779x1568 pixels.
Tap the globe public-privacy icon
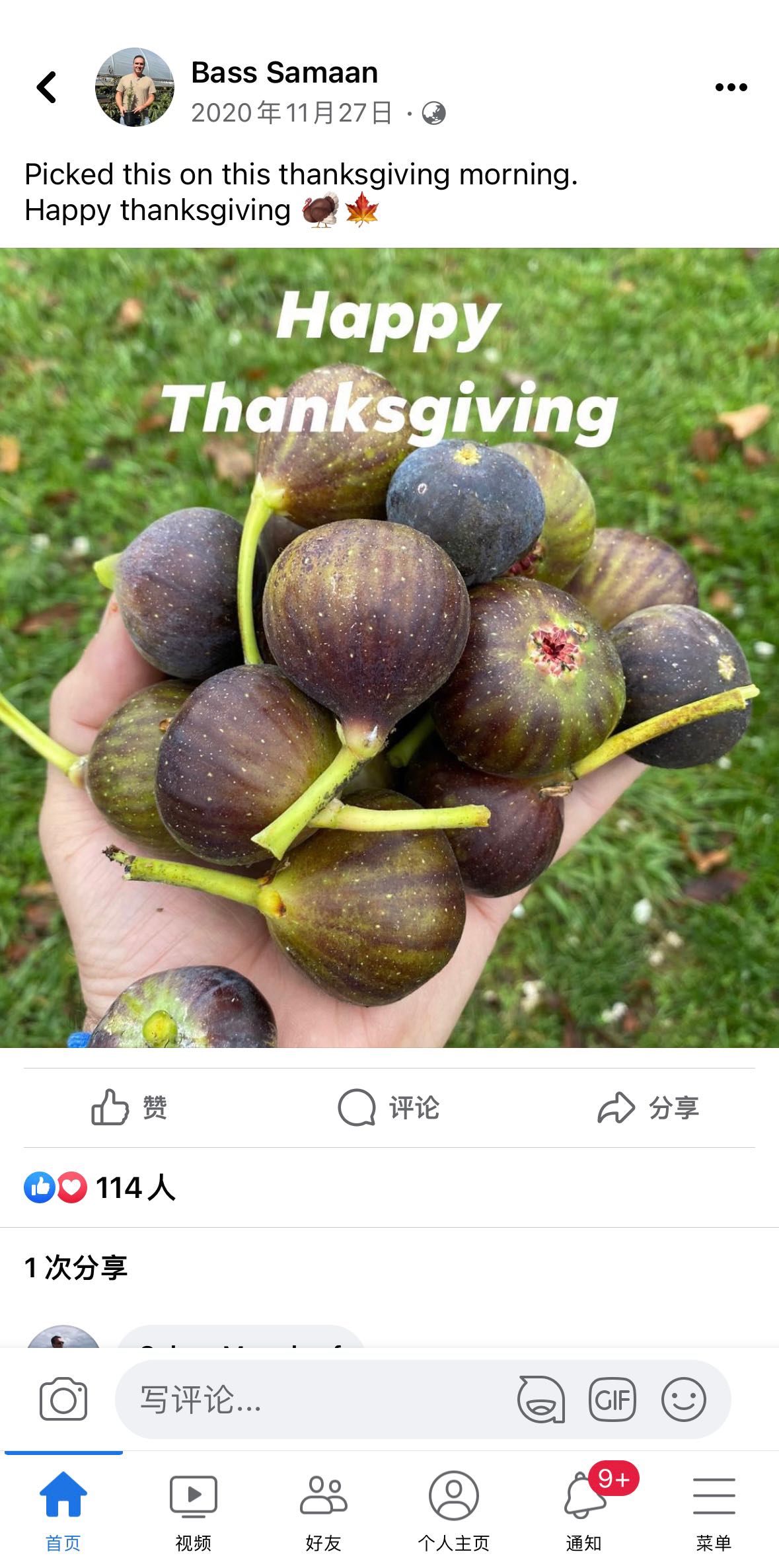[433, 114]
